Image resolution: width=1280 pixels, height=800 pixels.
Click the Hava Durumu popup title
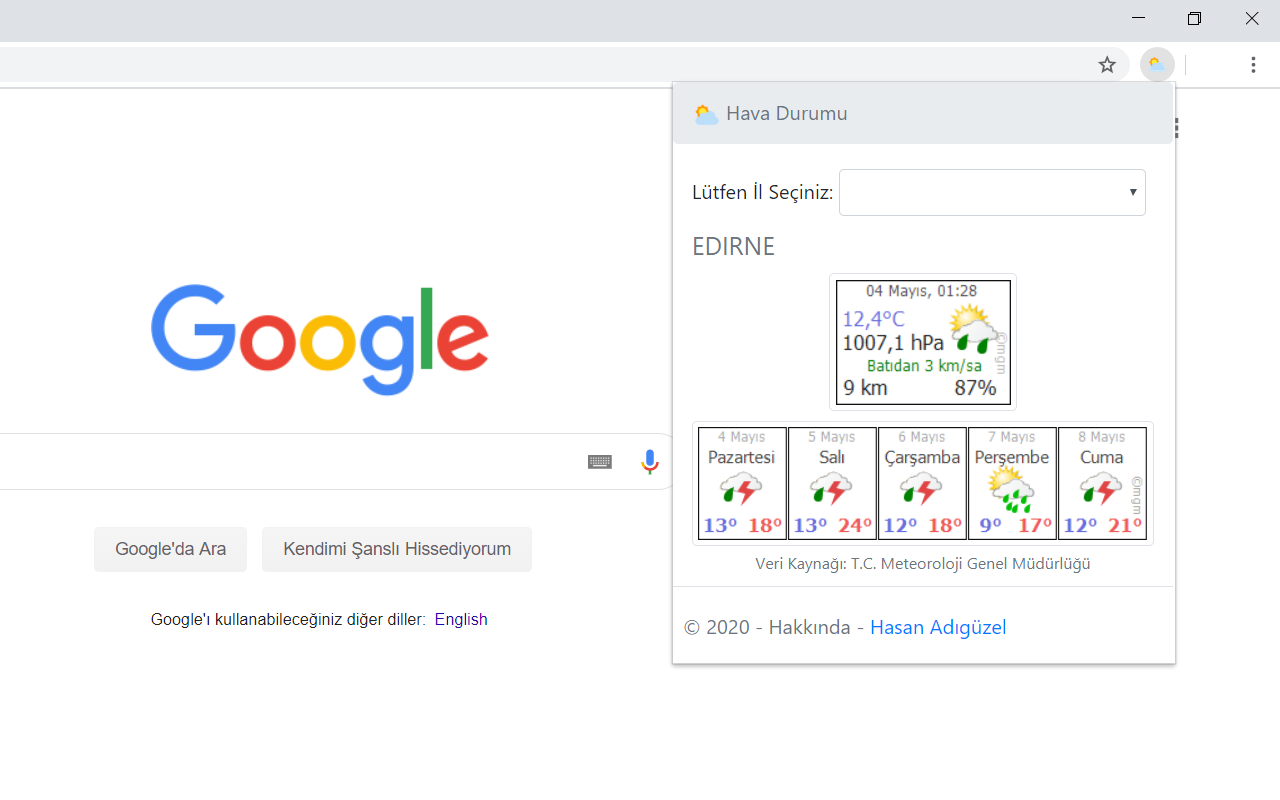(786, 113)
